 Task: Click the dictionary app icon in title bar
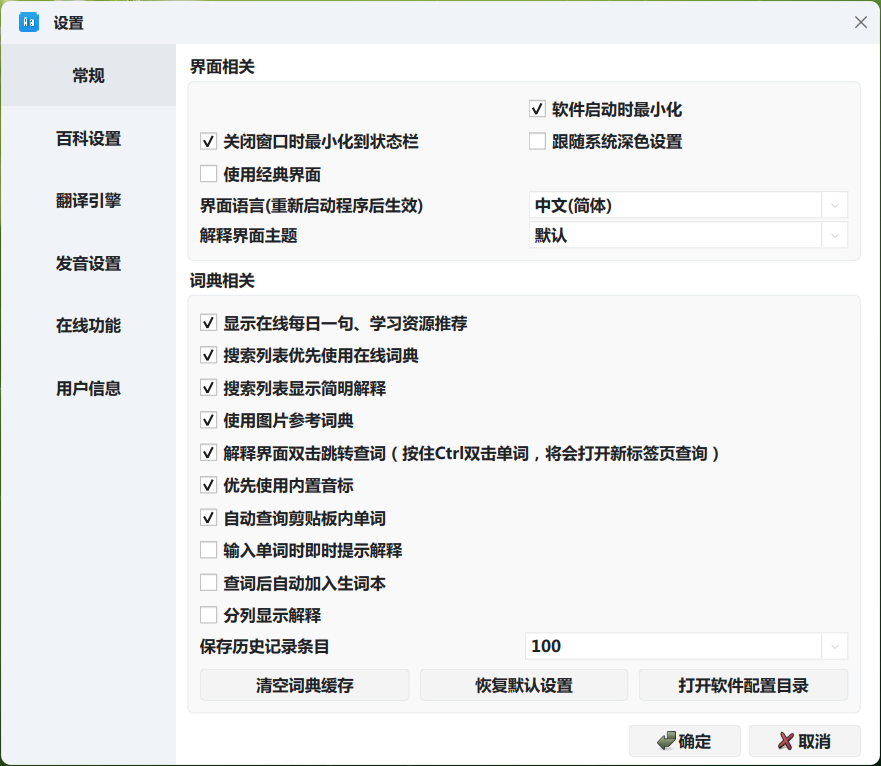[x=29, y=22]
